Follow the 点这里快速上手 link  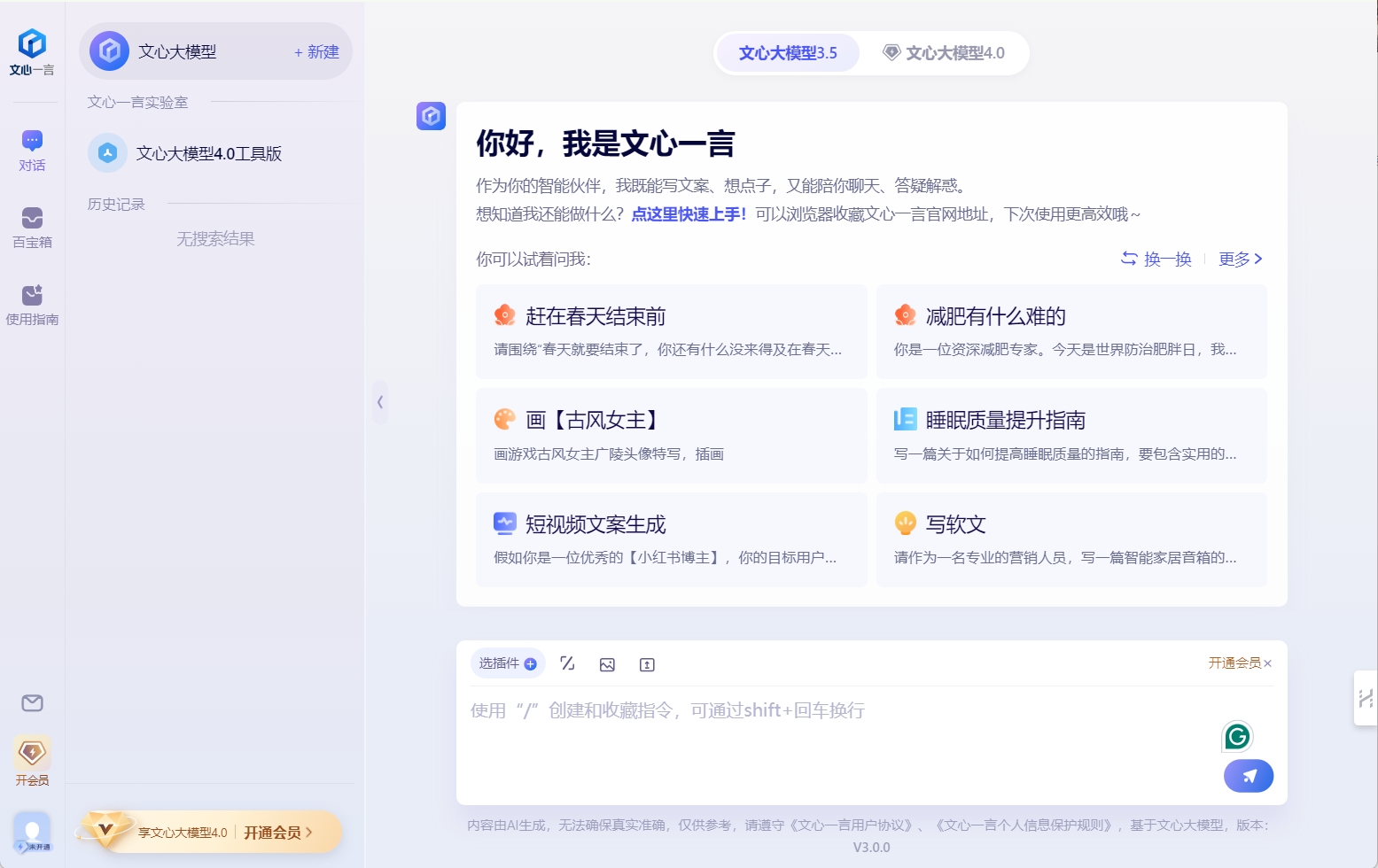coord(689,214)
